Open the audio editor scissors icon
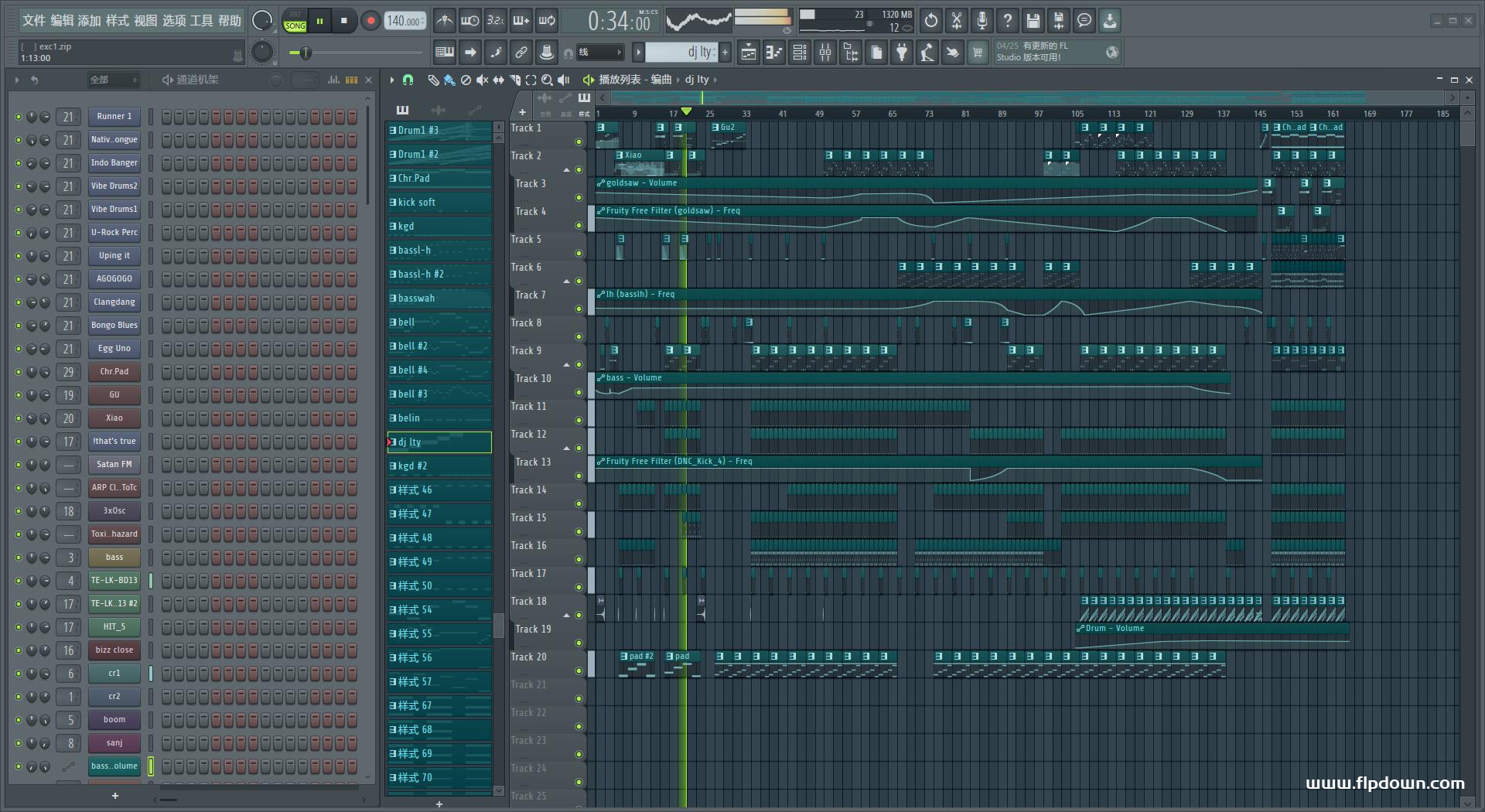Viewport: 1485px width, 812px height. tap(957, 21)
